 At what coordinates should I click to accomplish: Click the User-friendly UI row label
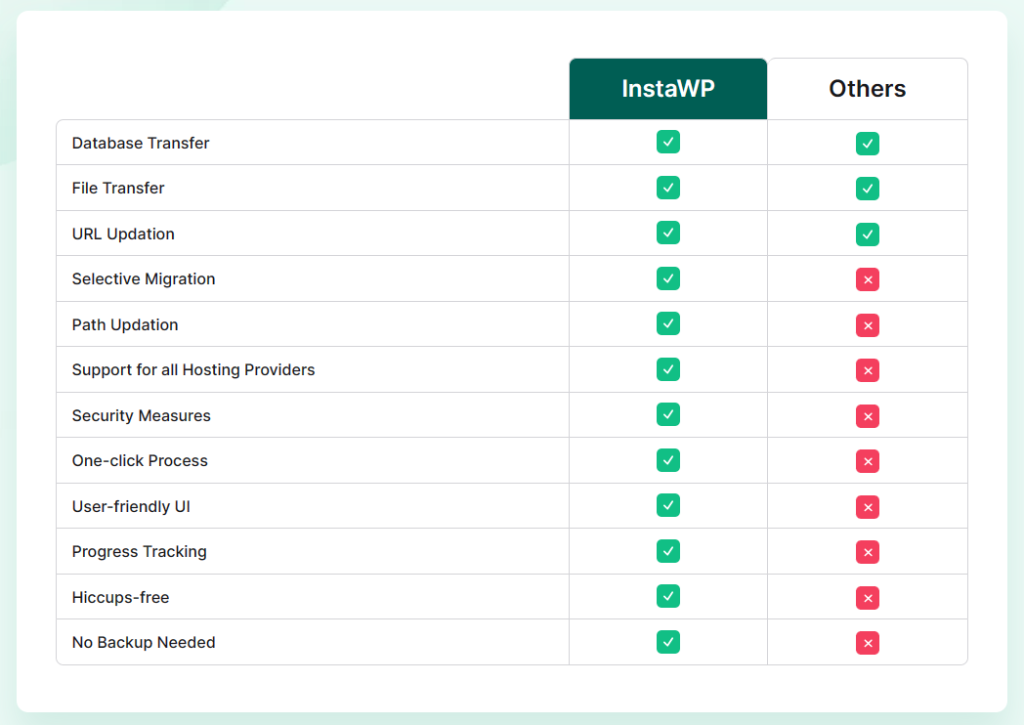131,506
